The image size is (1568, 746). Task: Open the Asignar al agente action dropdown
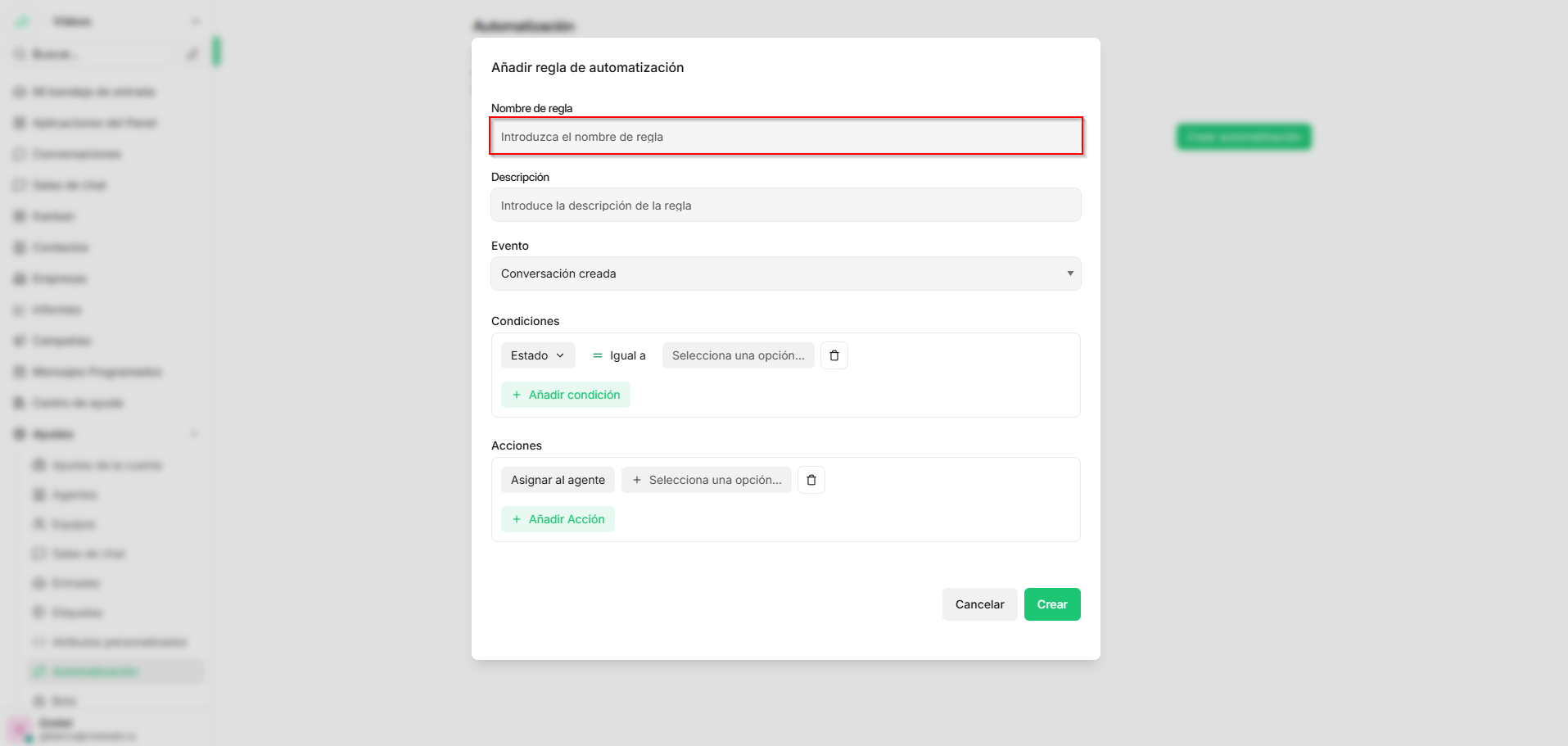click(x=558, y=480)
